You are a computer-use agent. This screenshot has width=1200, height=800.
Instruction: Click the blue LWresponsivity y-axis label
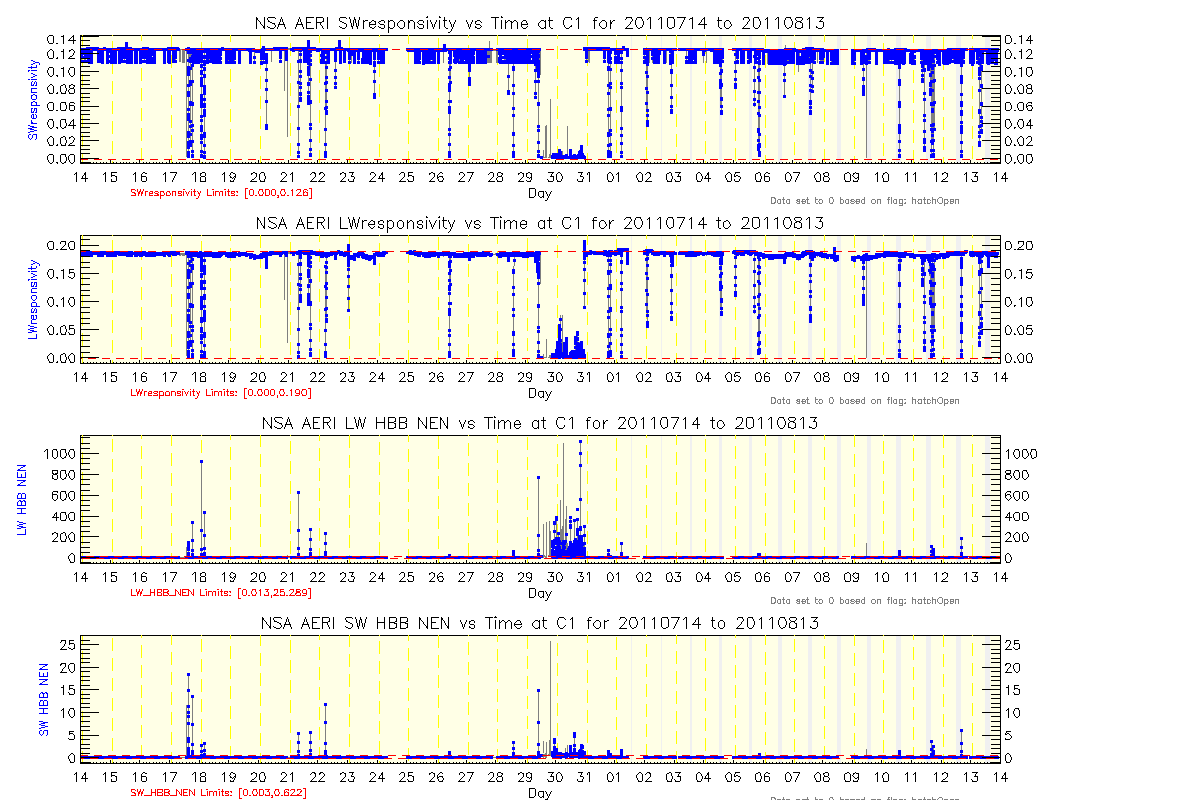coord(33,298)
